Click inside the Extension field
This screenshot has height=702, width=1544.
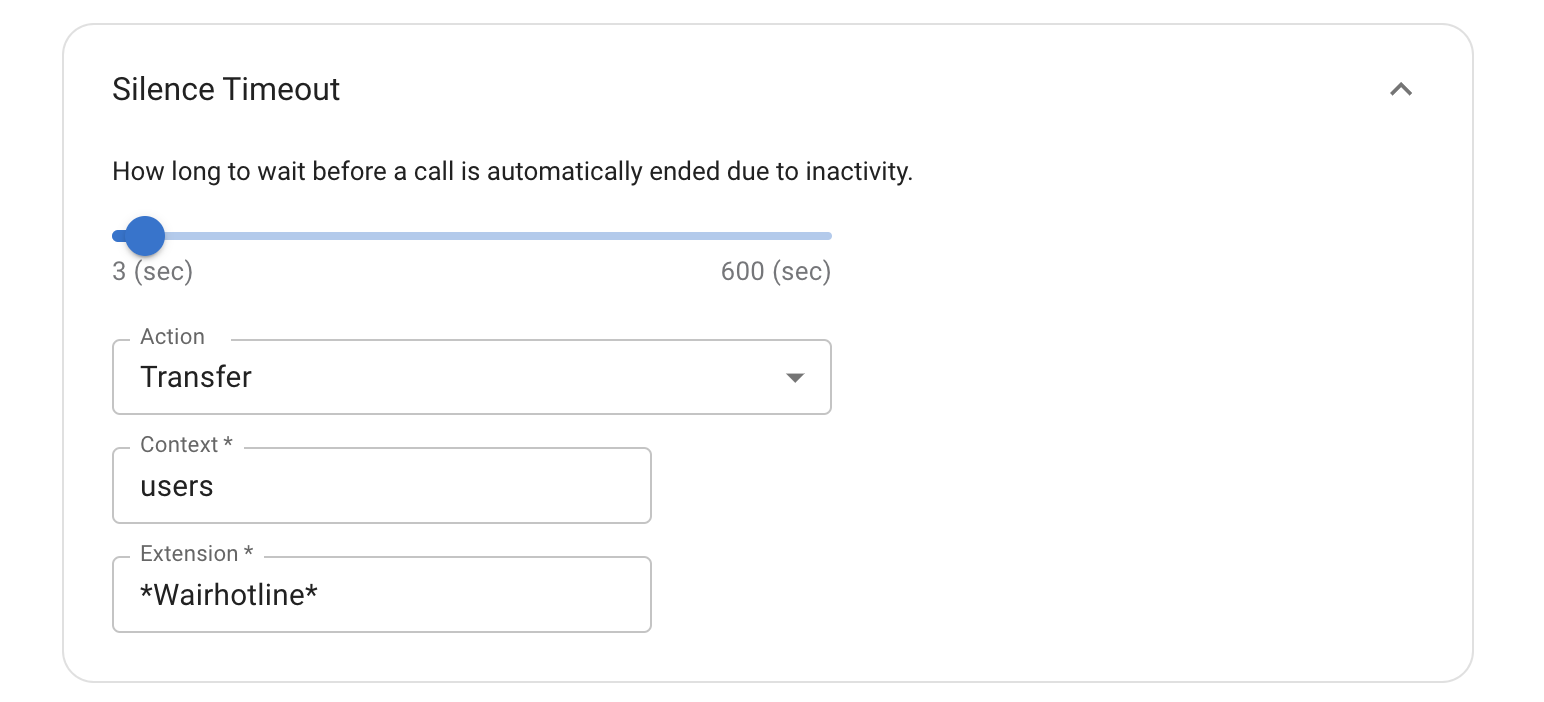tap(380, 594)
